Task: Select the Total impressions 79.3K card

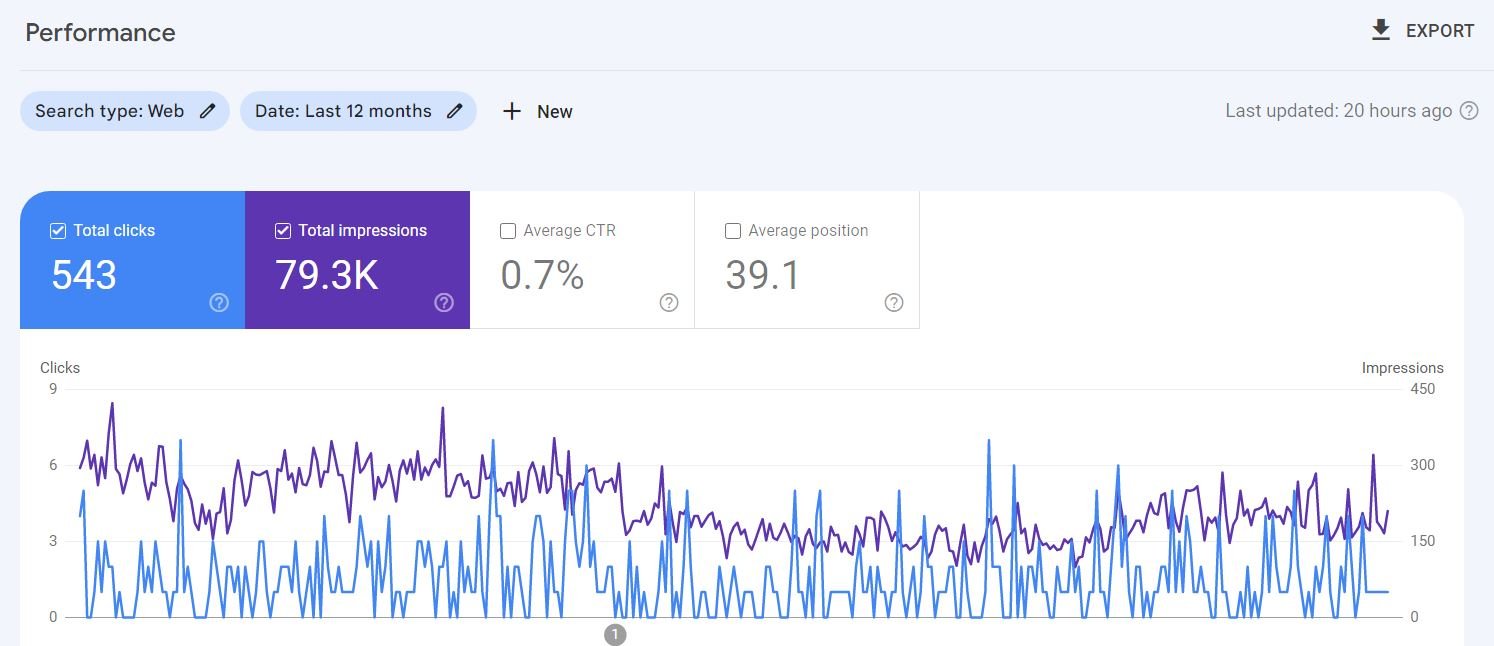Action: (x=357, y=260)
